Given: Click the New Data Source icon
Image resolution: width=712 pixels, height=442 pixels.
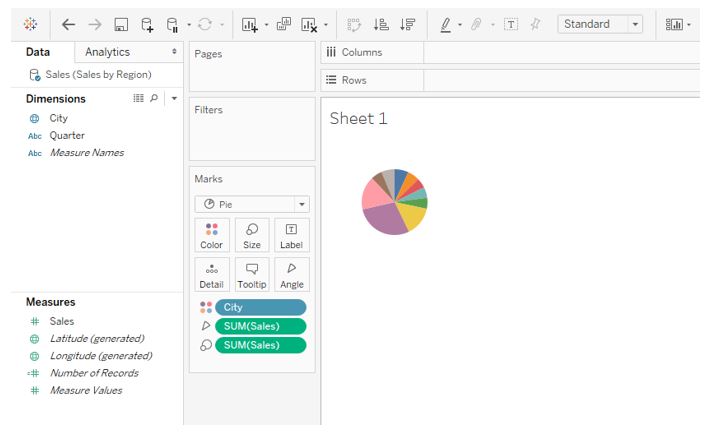Looking at the screenshot, I should [147, 25].
